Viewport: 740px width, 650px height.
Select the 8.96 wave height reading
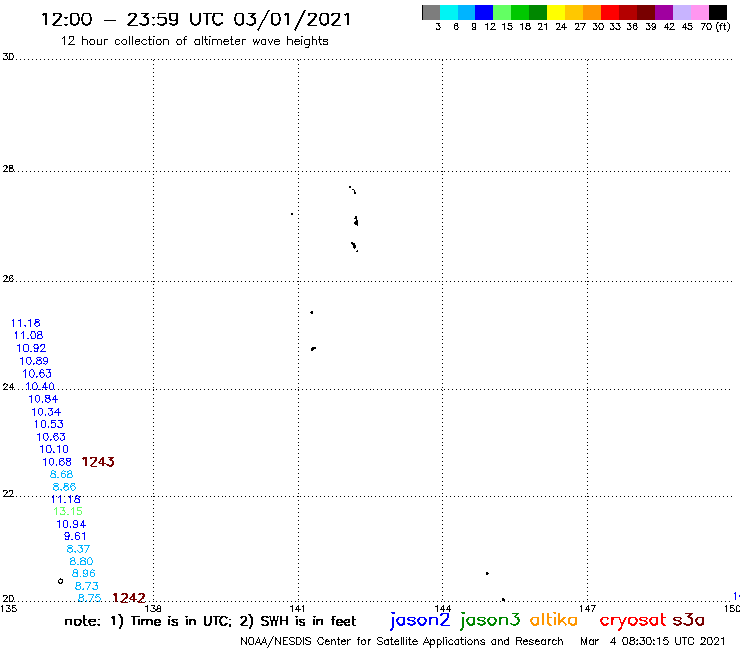(x=84, y=573)
